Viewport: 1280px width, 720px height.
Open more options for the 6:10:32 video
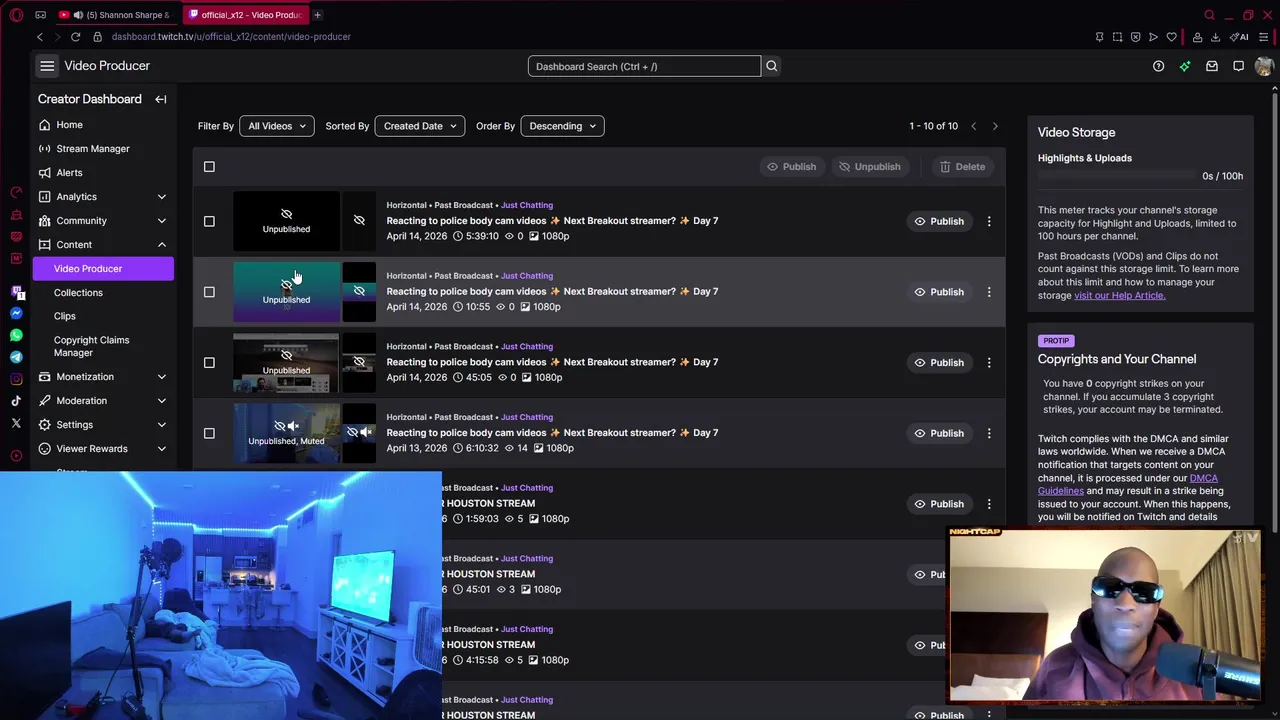tap(989, 433)
